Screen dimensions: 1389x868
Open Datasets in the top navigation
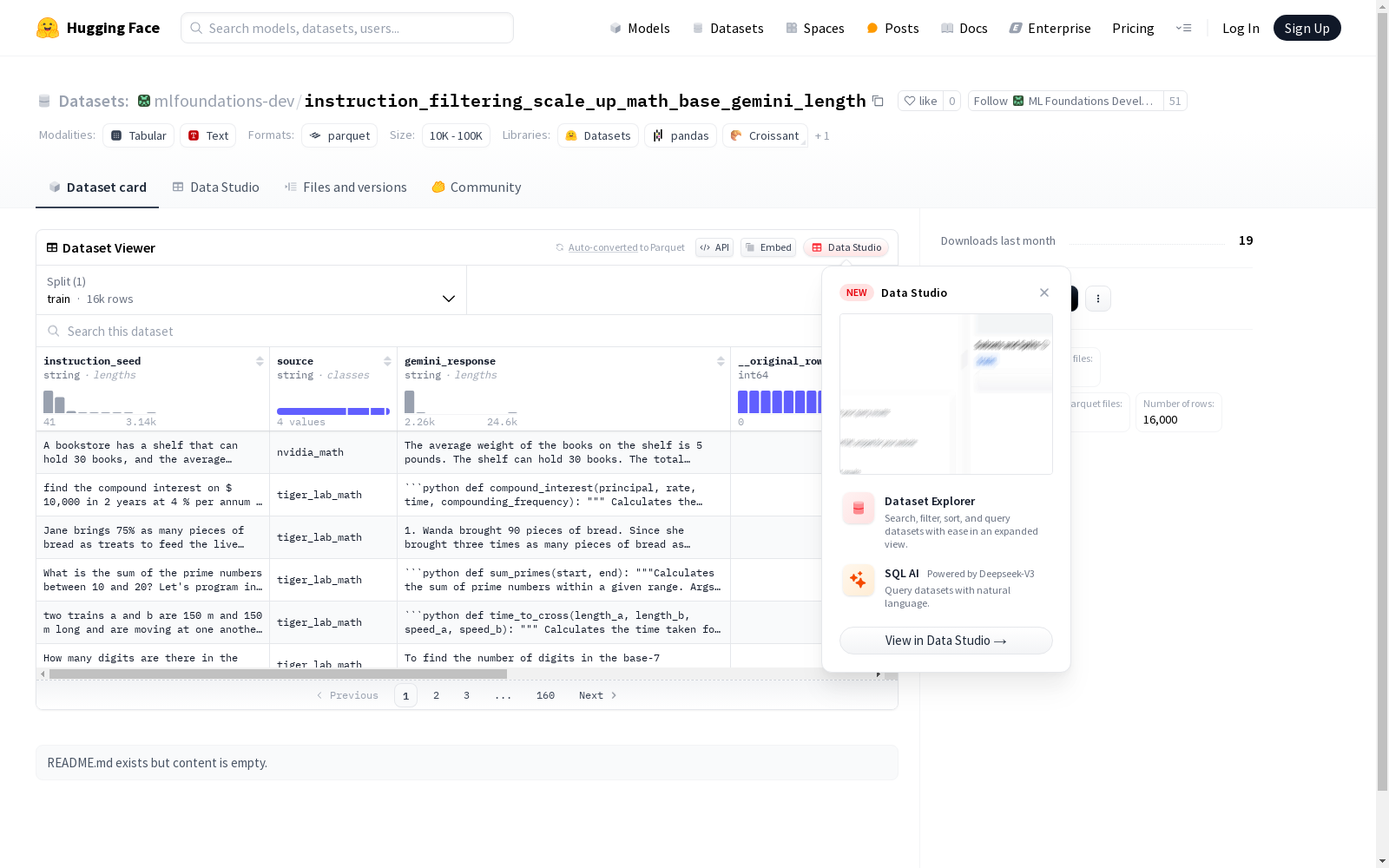coord(727,28)
